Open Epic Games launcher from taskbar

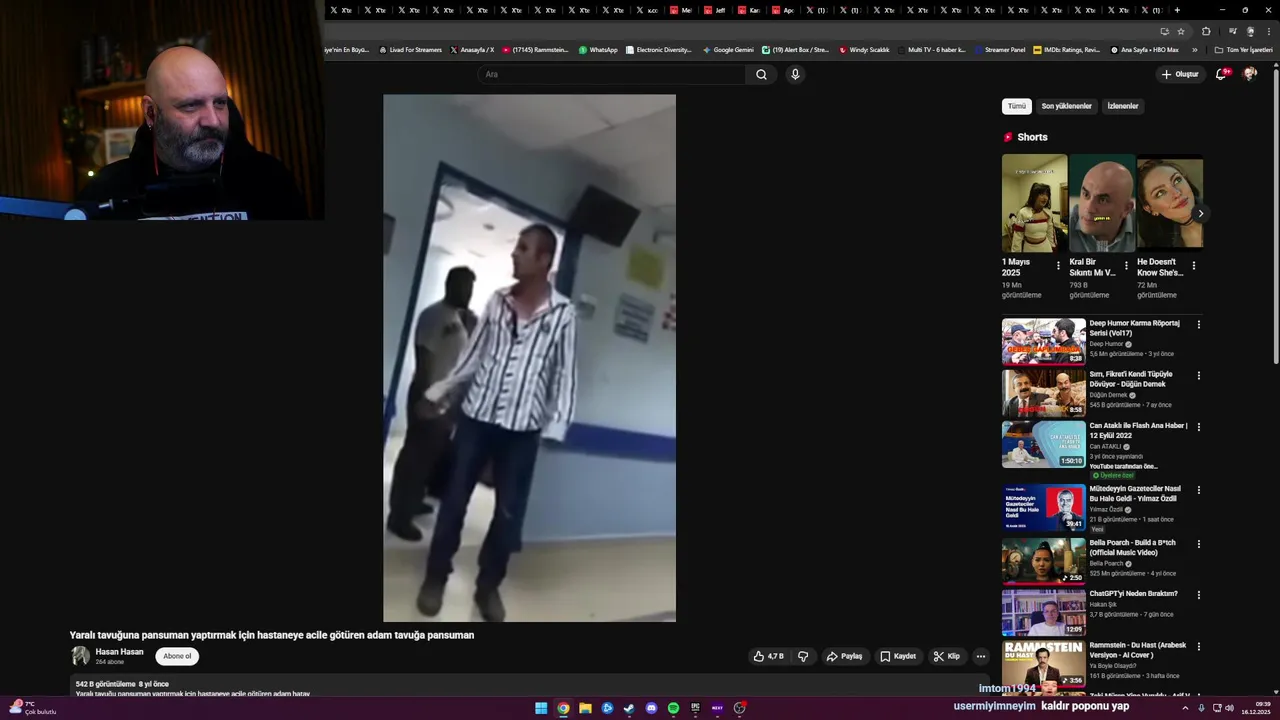(695, 708)
